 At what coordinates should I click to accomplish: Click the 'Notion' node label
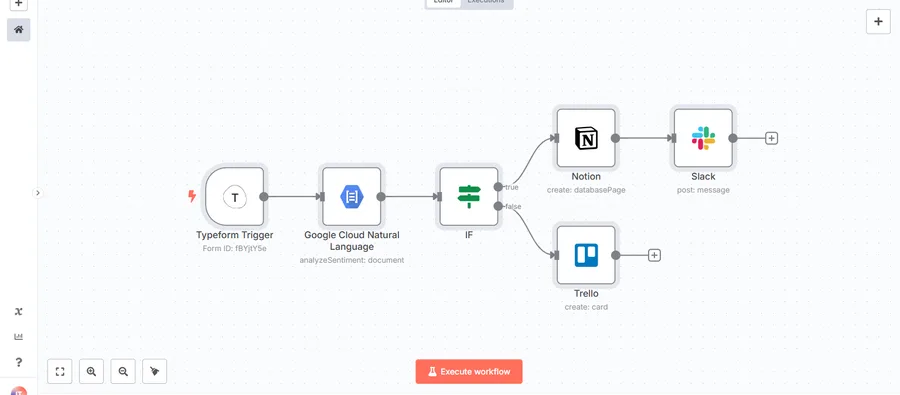click(x=586, y=177)
